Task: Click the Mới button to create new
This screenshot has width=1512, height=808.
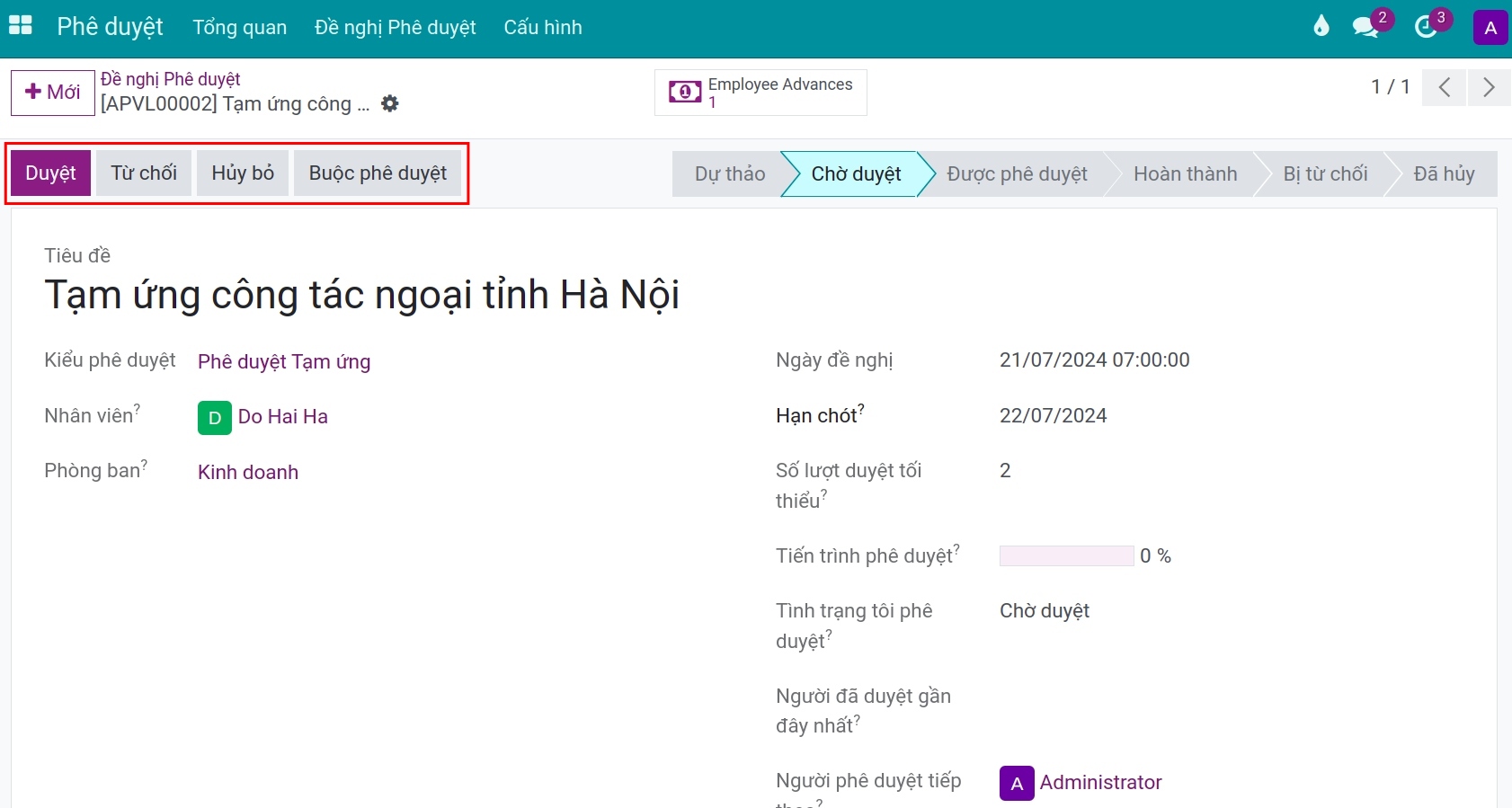Action: pos(53,93)
